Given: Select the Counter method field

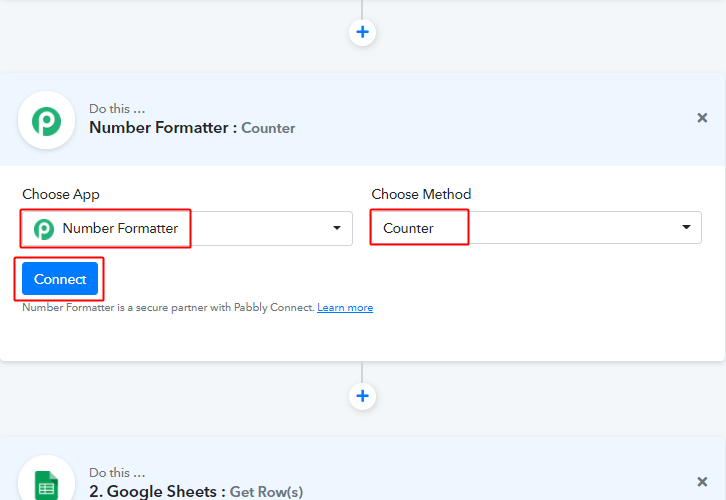Looking at the screenshot, I should (536, 227).
